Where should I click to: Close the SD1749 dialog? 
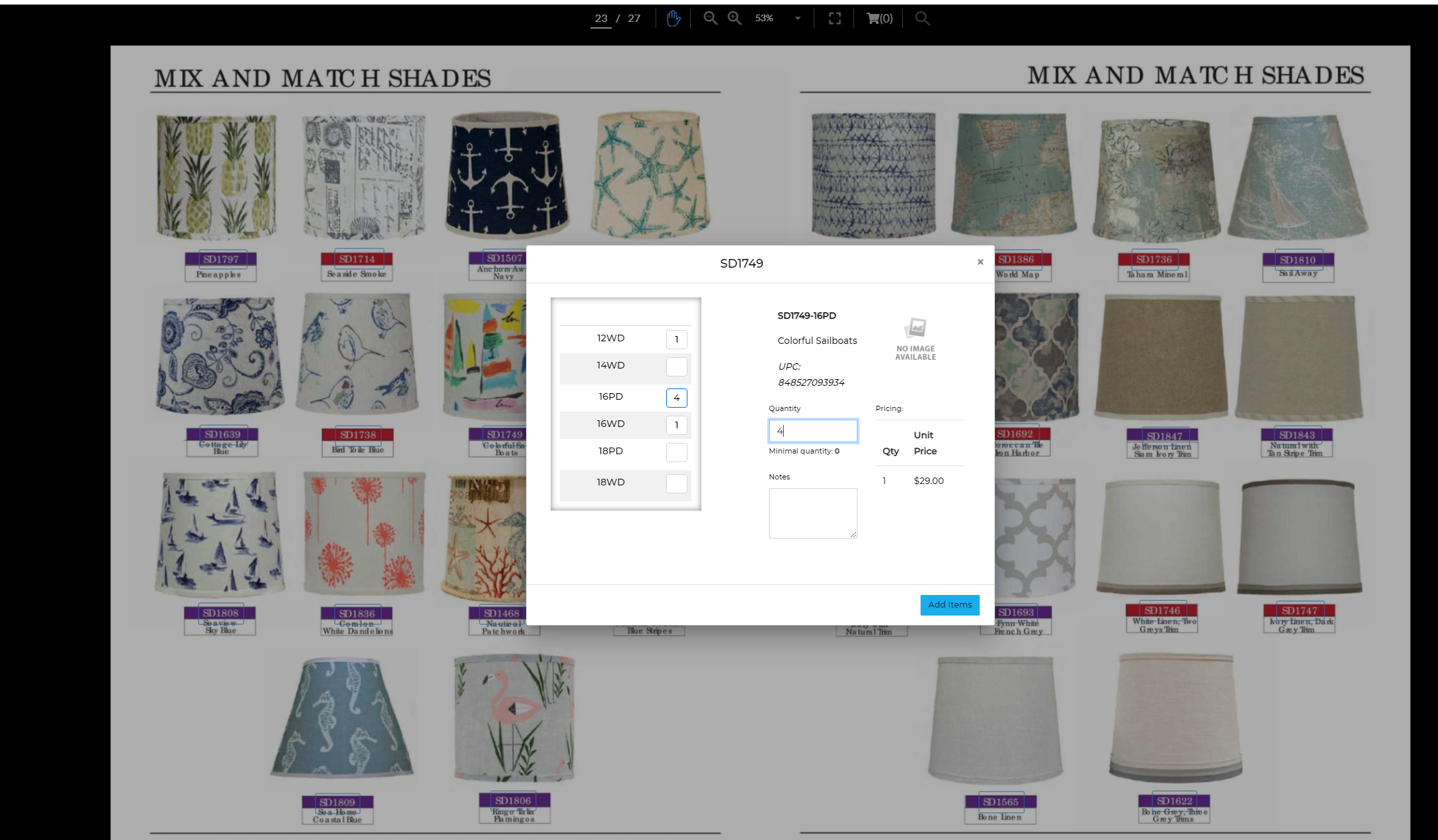980,262
